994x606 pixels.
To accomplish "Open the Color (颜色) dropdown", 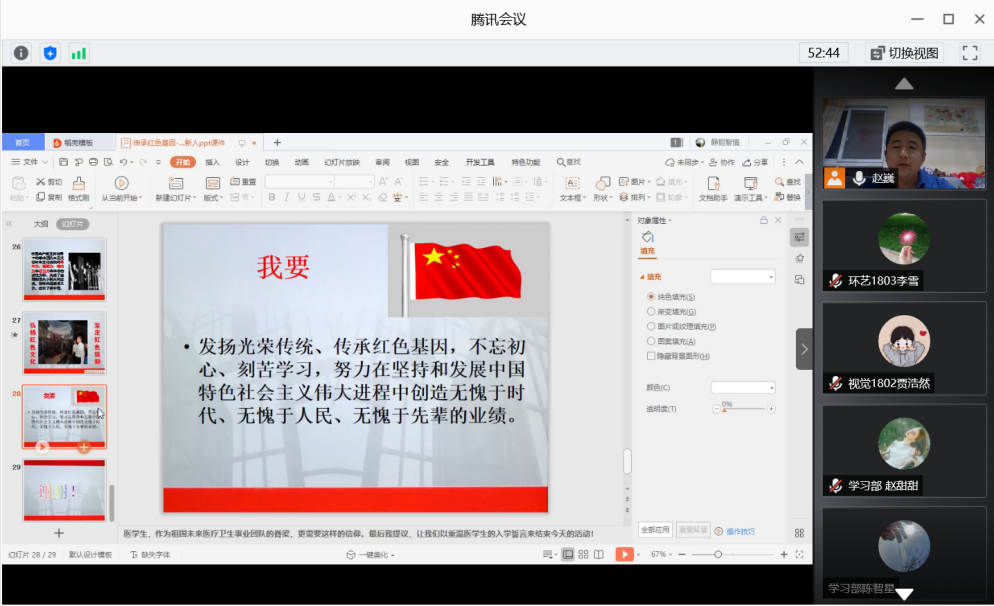I will click(743, 387).
